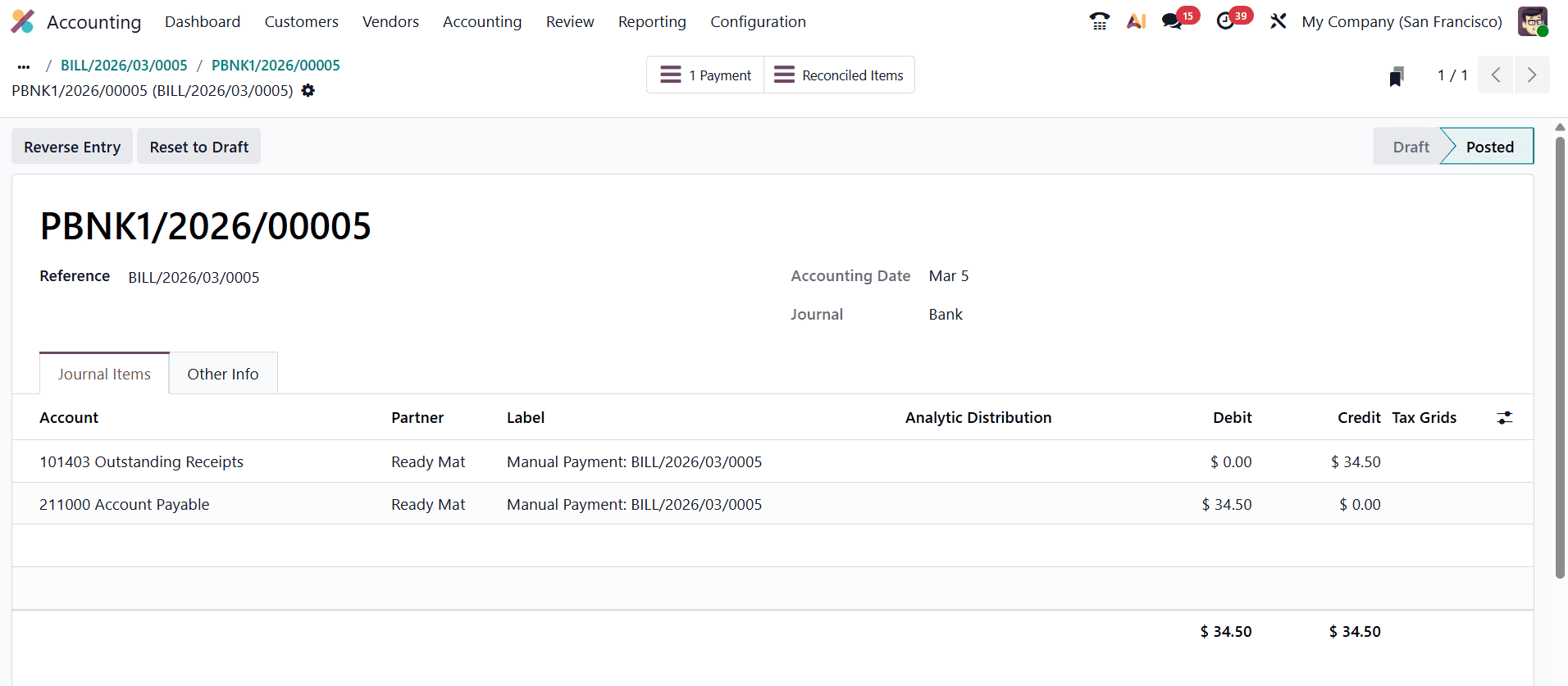Click the vertical scrollbar on the right
This screenshot has height=686, width=1568.
click(x=1560, y=352)
